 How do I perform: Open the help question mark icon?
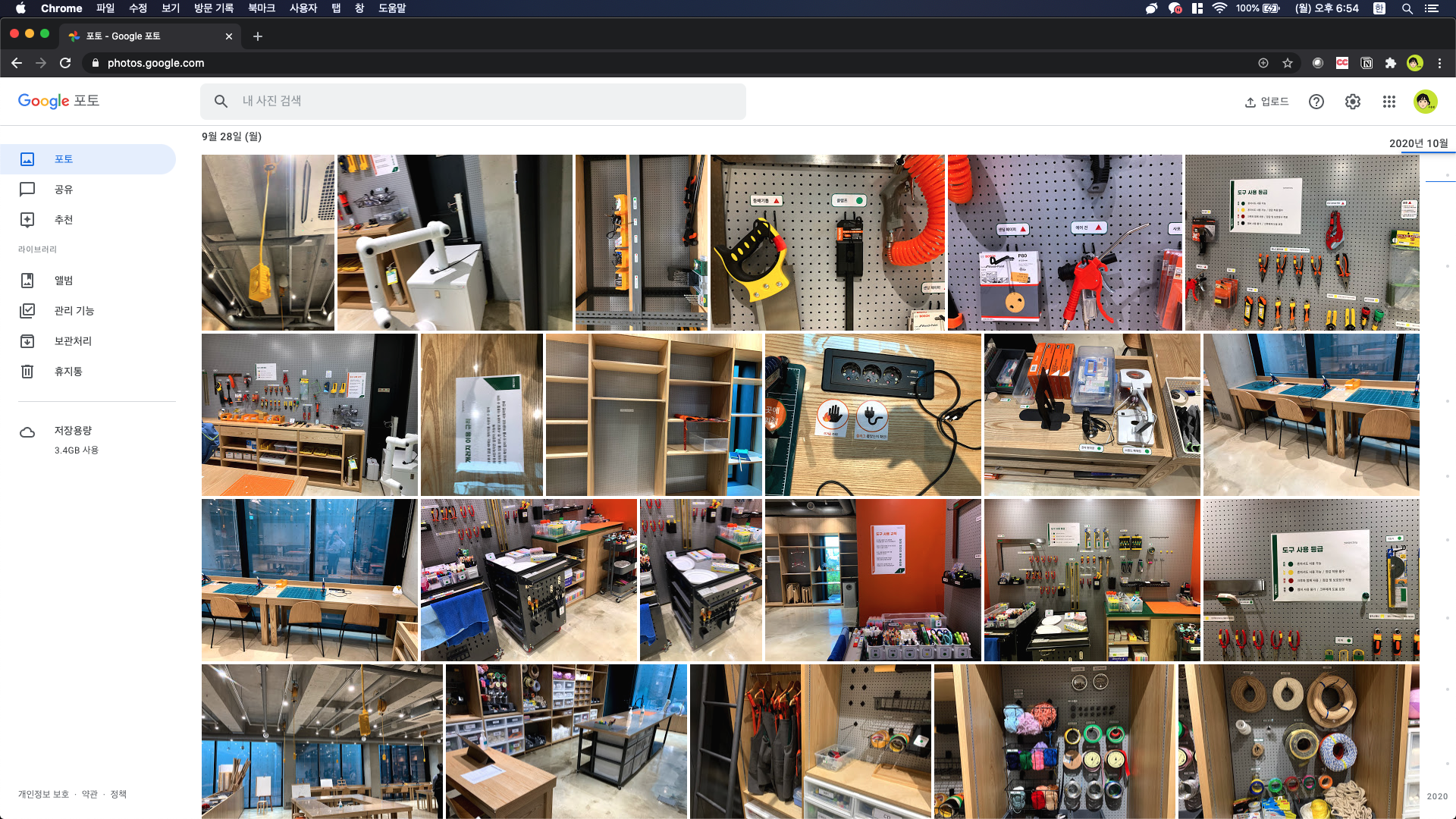coord(1316,102)
